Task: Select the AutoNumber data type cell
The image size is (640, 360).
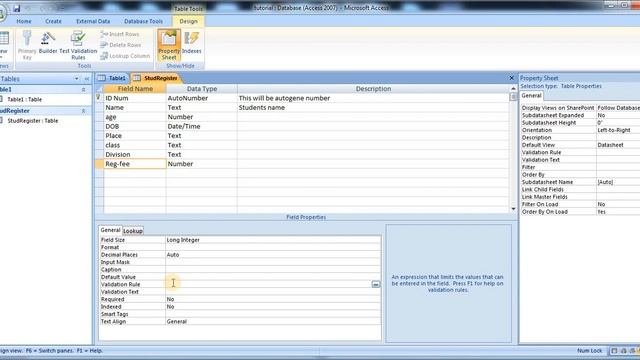Action: pos(202,98)
